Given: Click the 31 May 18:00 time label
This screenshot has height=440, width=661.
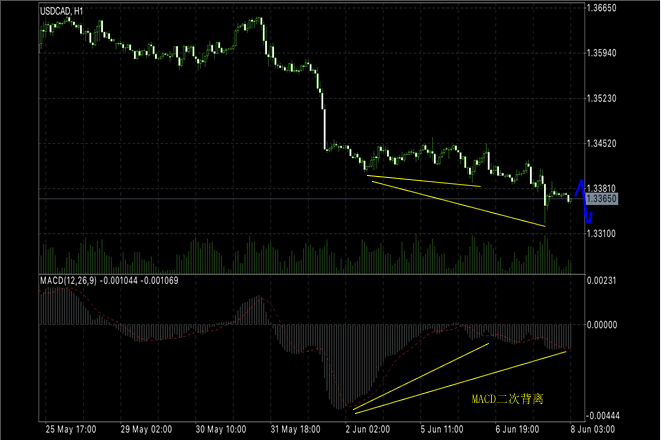Looking at the screenshot, I should point(296,429).
